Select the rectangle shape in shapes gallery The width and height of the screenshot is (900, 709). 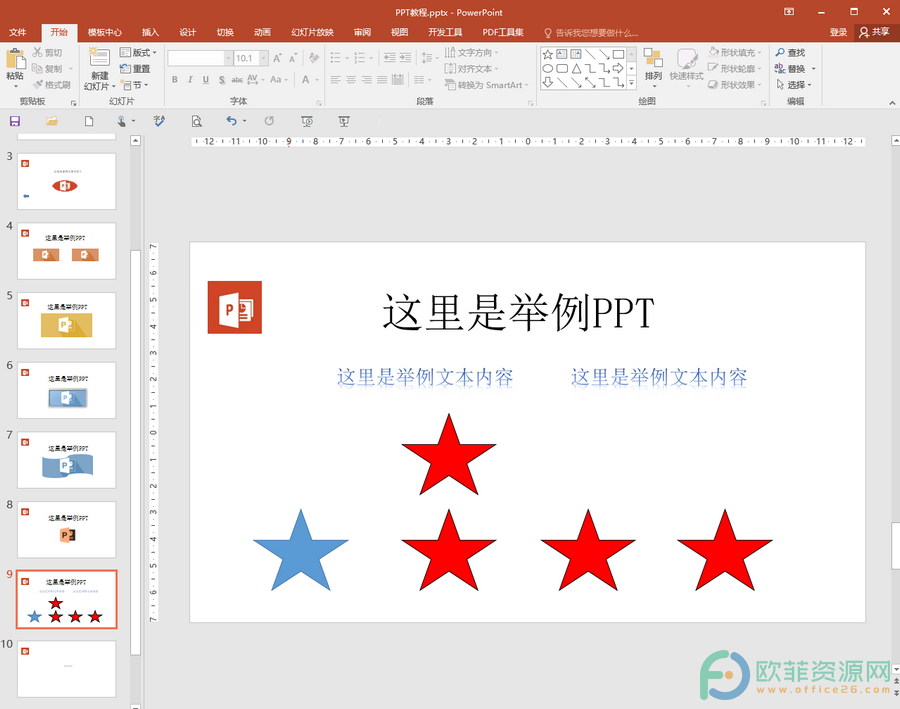(618, 55)
